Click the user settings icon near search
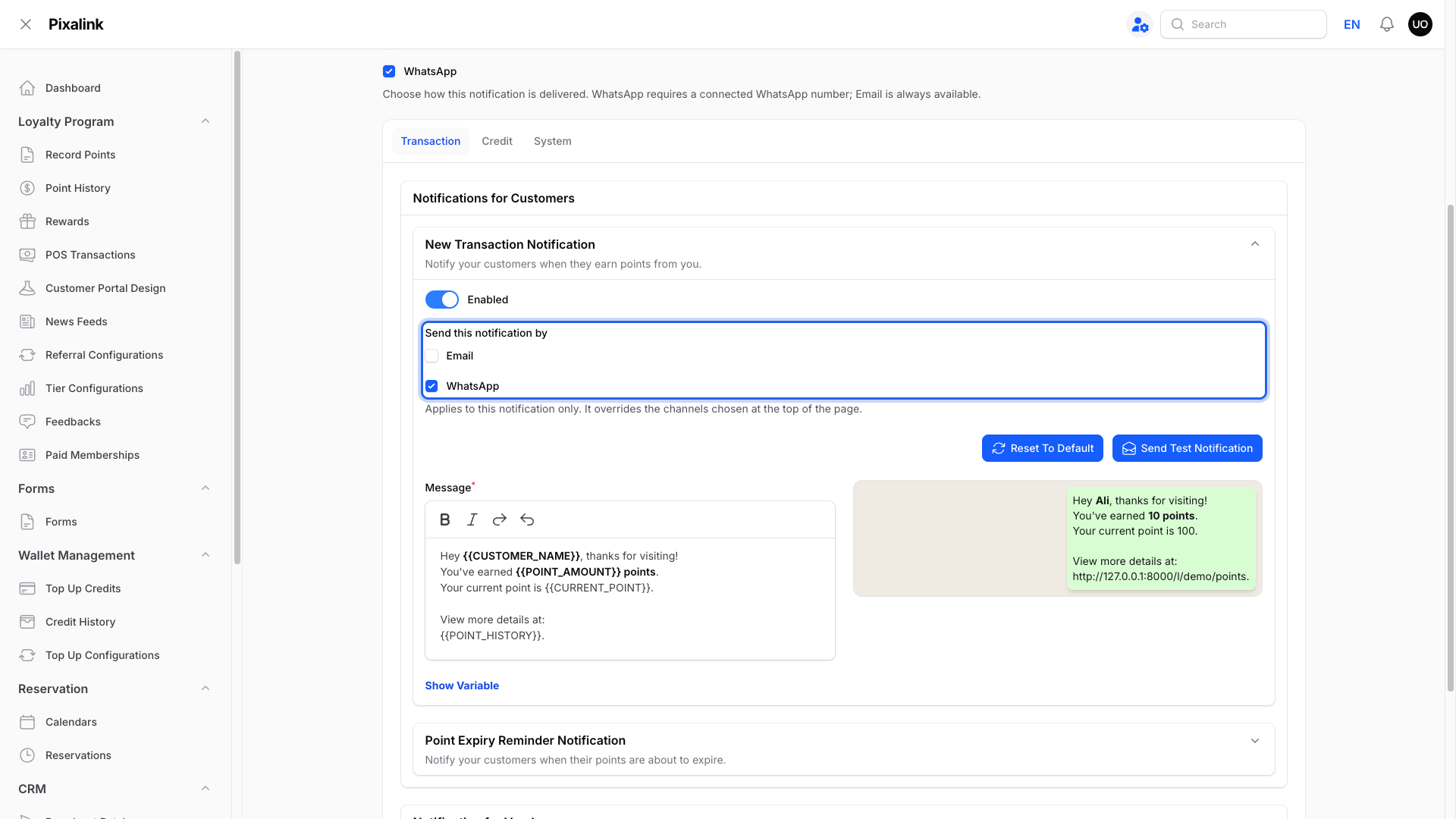 [1140, 24]
